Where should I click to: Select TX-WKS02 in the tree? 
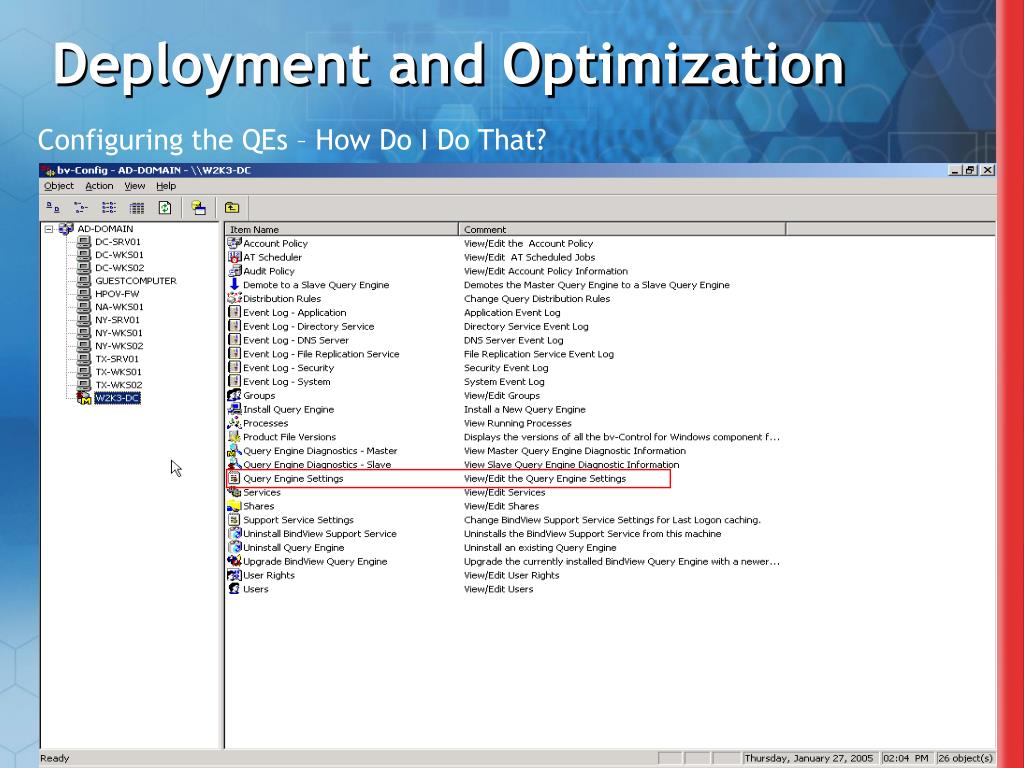click(x=118, y=385)
